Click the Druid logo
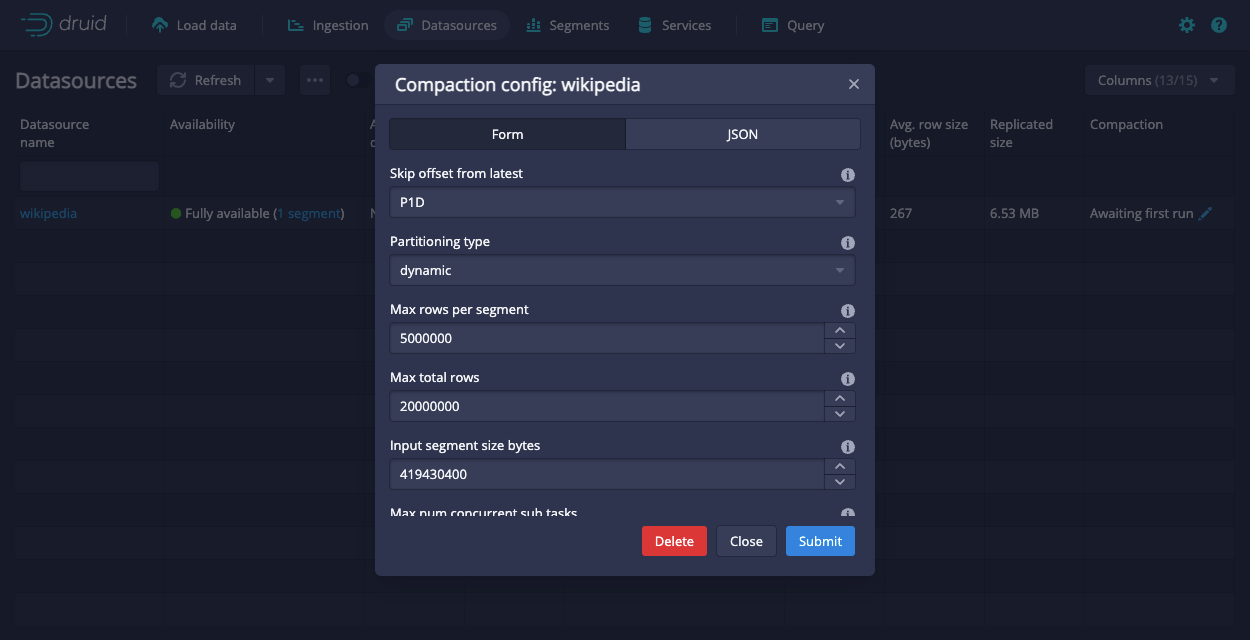 tap(64, 24)
